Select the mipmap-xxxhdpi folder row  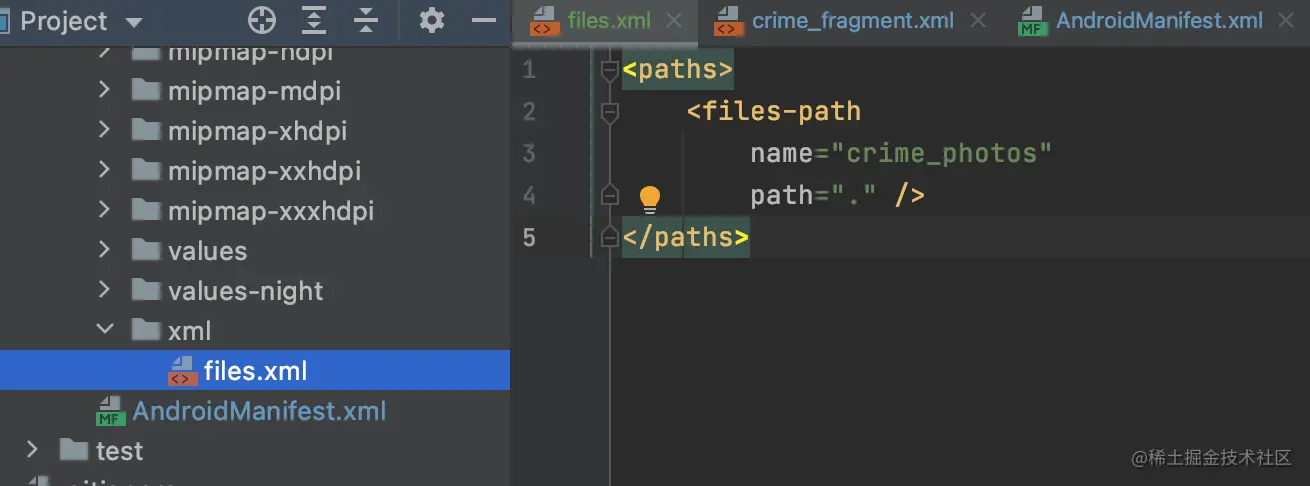coord(255,211)
